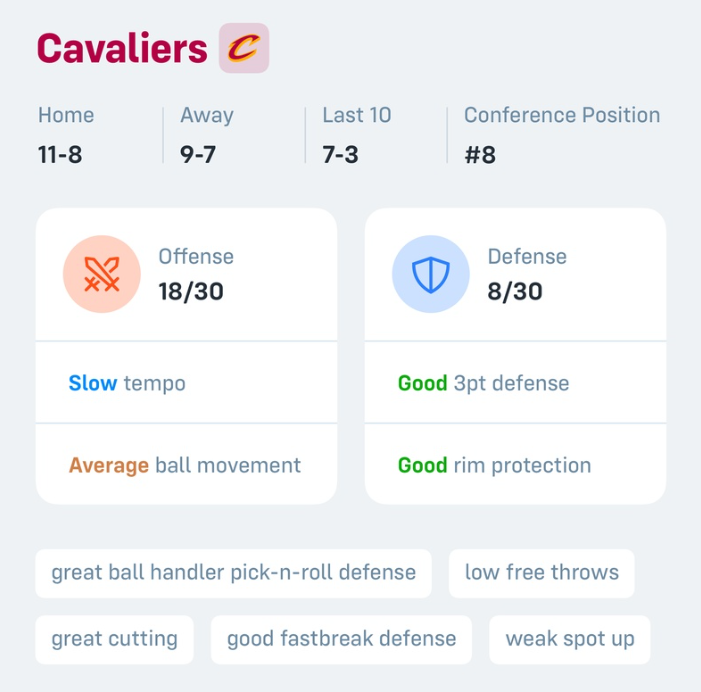Click the great ball handler pick-n-roll defense tag
This screenshot has width=701, height=692.
(x=233, y=573)
